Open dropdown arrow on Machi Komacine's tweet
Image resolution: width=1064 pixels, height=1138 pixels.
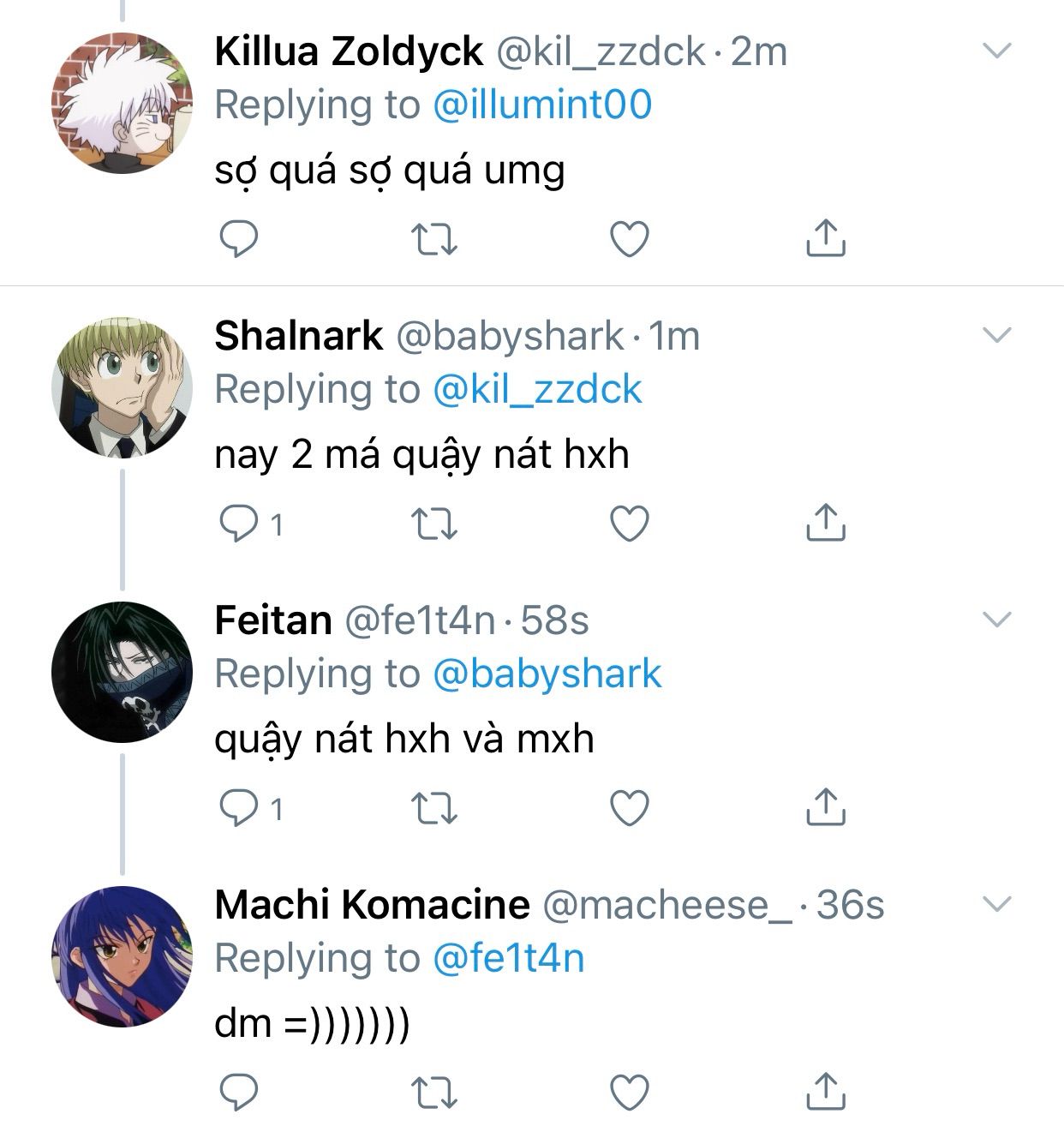point(997,904)
